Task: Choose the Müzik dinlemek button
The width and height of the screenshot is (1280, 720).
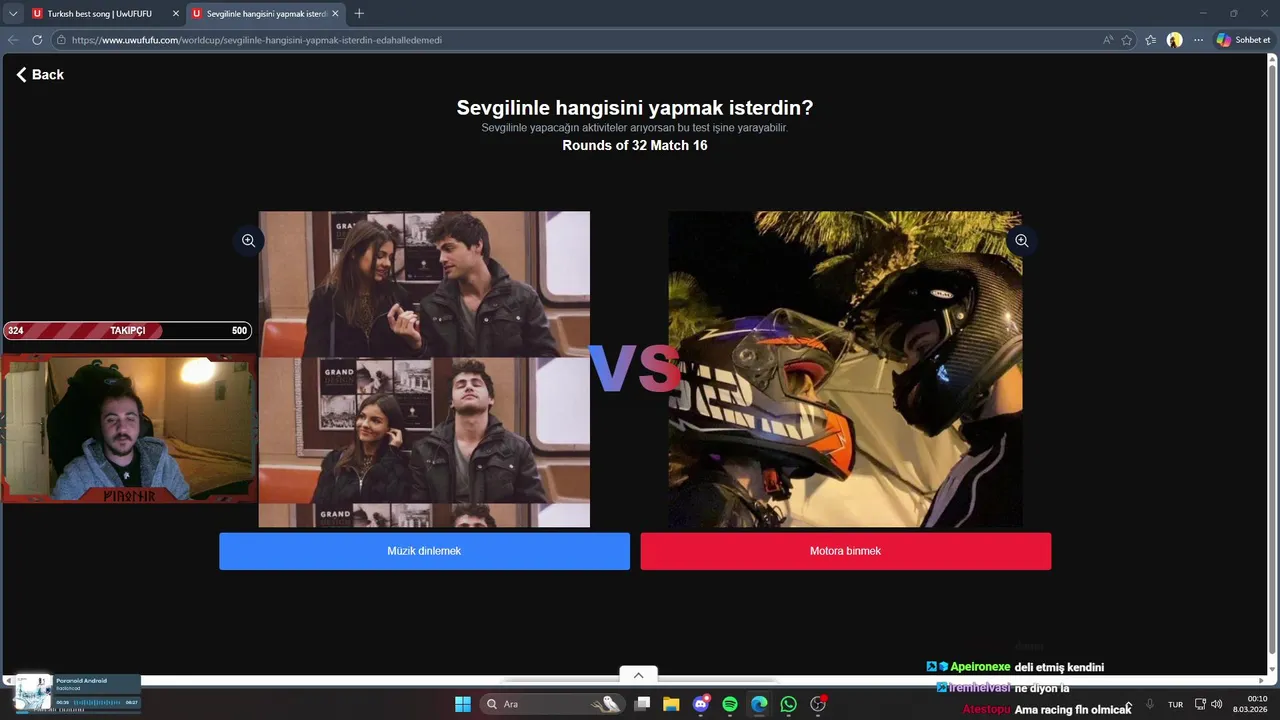Action: 424,551
